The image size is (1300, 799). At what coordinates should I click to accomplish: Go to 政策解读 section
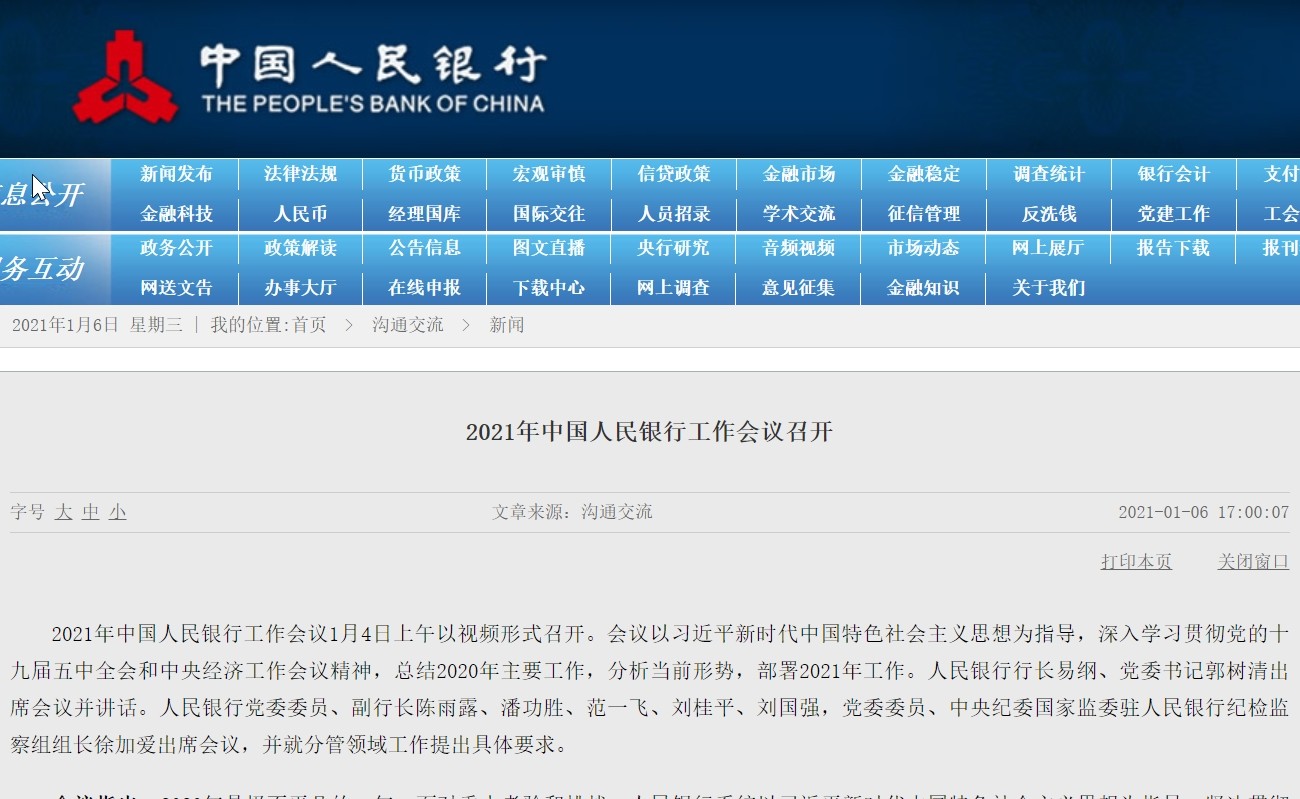coord(300,248)
